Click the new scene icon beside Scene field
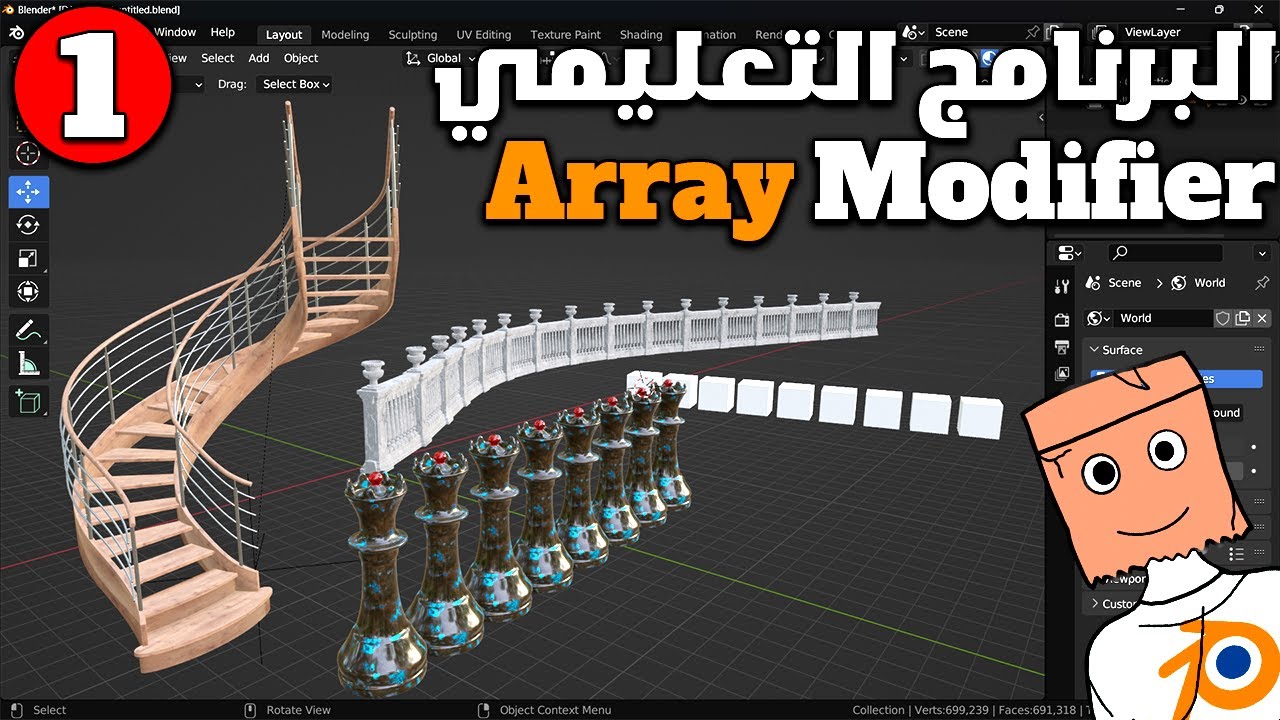Screen dimensions: 1280x720 [1052, 33]
